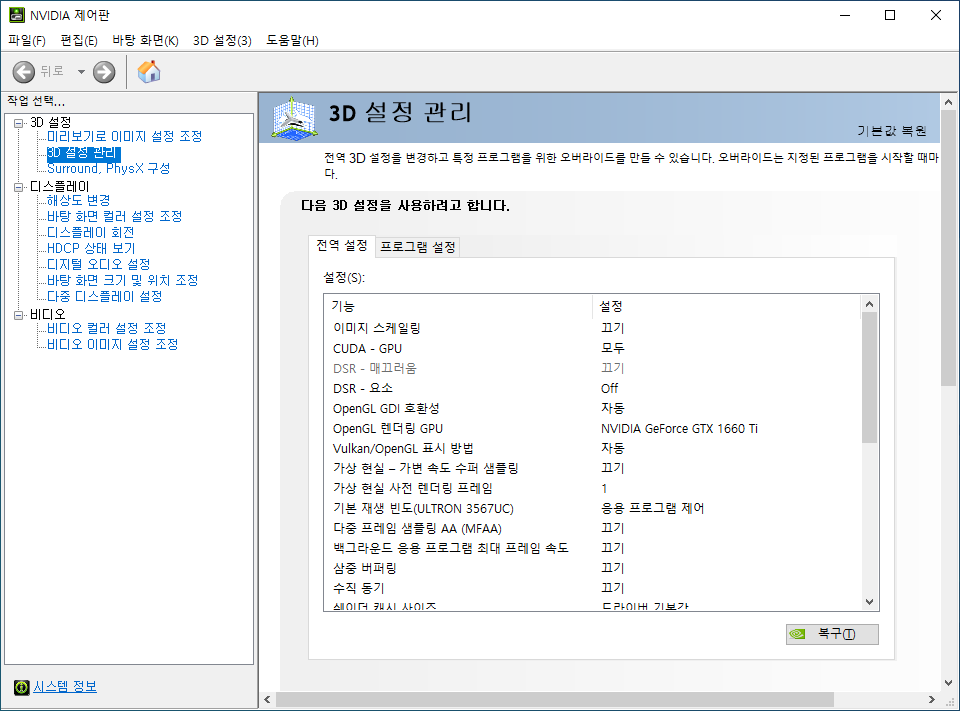Open 디스플레이 회전 page
This screenshot has height=711, width=960.
point(91,232)
